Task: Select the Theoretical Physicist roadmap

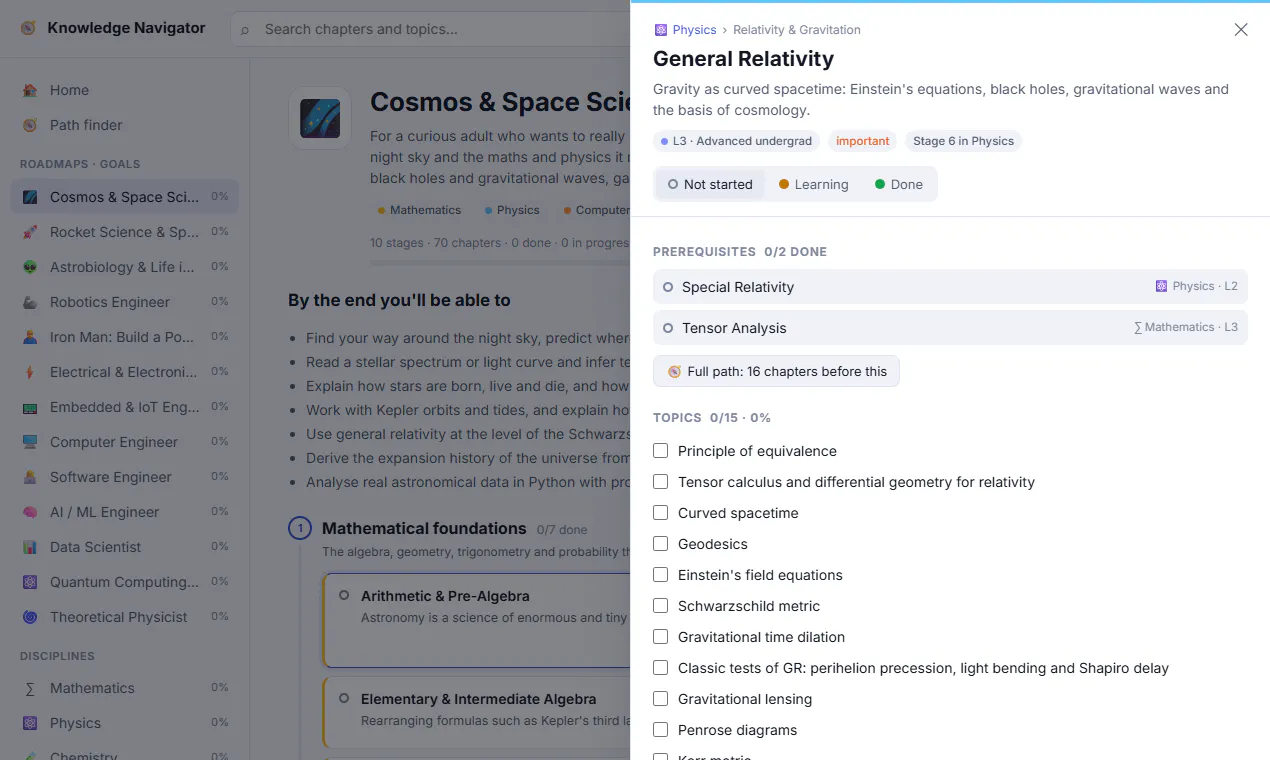Action: tap(124, 617)
